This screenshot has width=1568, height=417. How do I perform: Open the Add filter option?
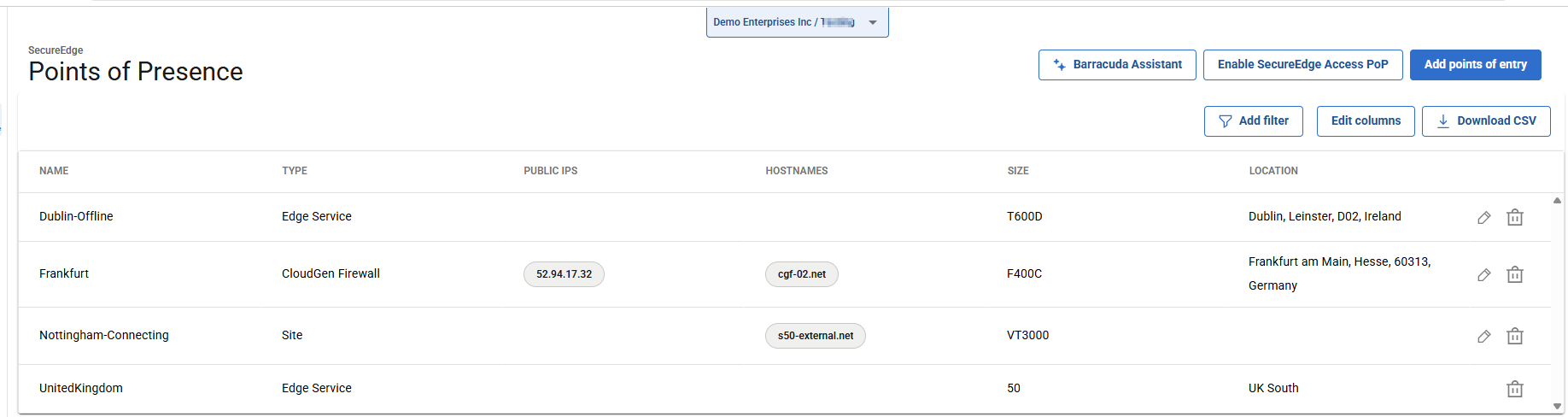click(x=1253, y=121)
